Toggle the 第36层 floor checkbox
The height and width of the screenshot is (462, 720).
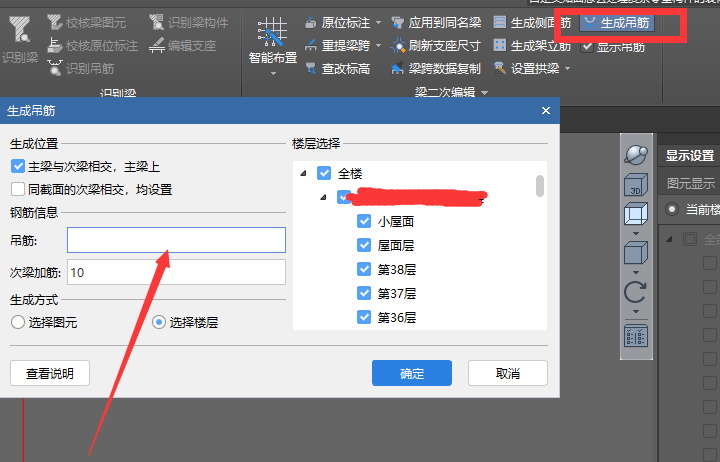point(364,316)
